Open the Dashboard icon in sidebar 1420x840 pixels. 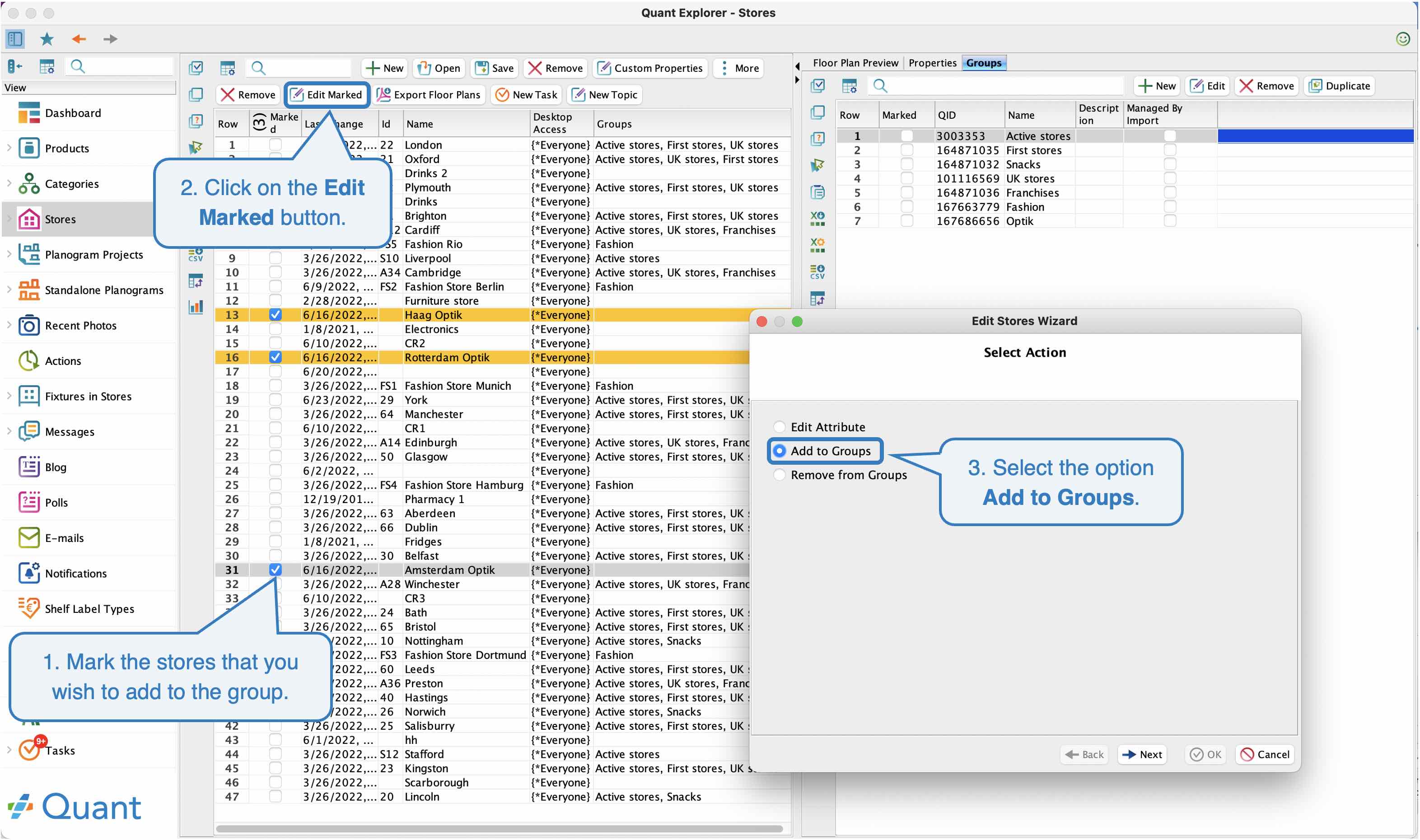[29, 112]
